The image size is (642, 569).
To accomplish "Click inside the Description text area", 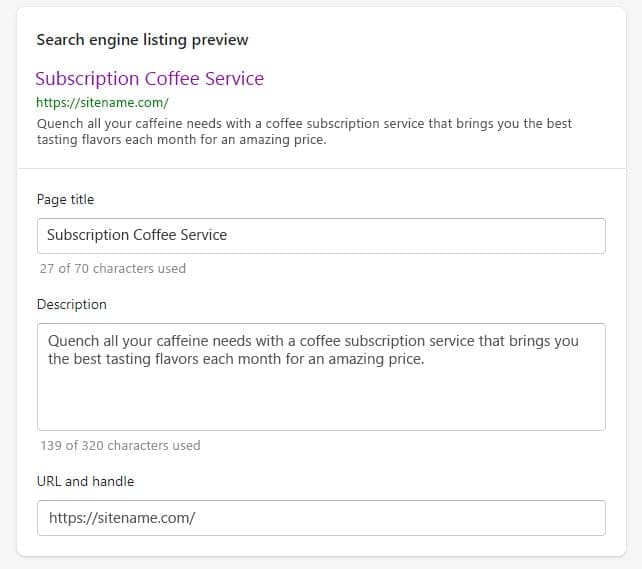I will (x=321, y=377).
